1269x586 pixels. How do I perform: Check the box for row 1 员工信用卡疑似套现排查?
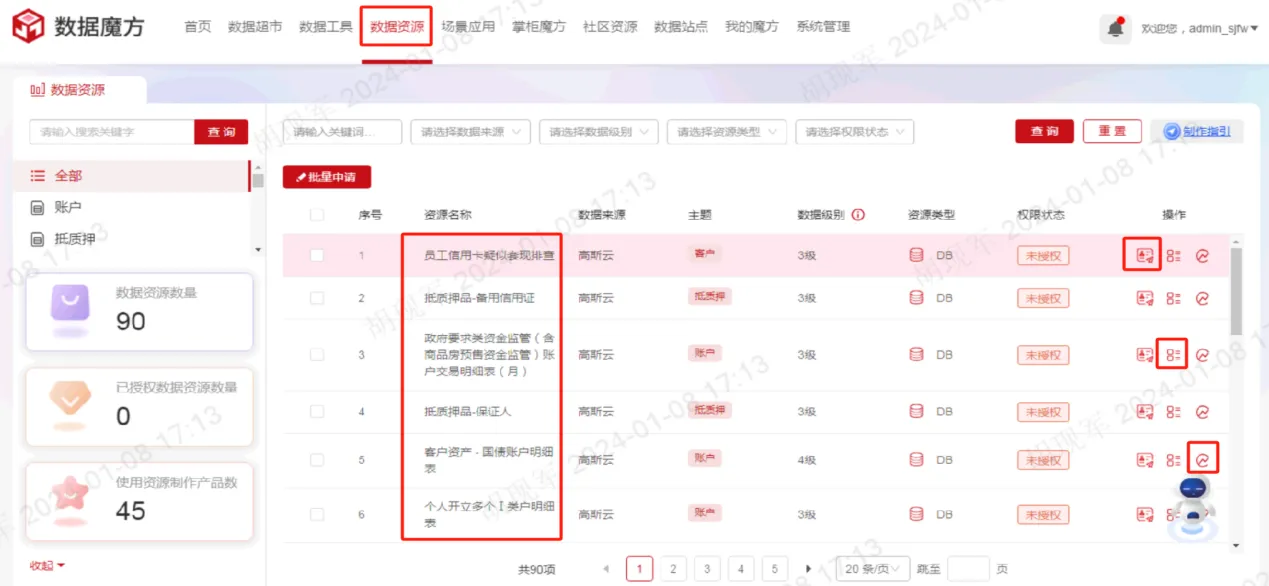(317, 256)
